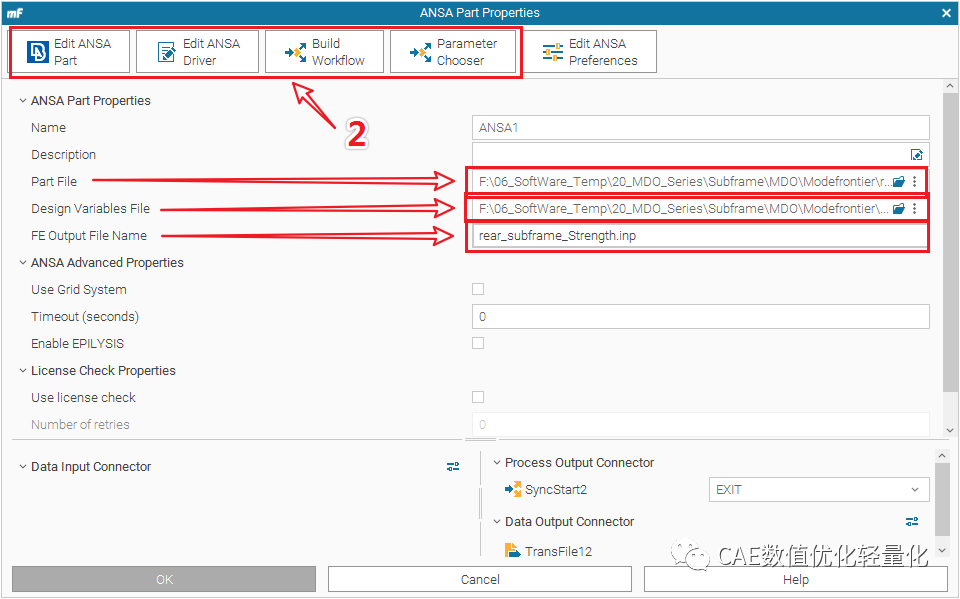Screen dimensions: 960x599
Task: Click the Part File label
Action: [x=54, y=182]
